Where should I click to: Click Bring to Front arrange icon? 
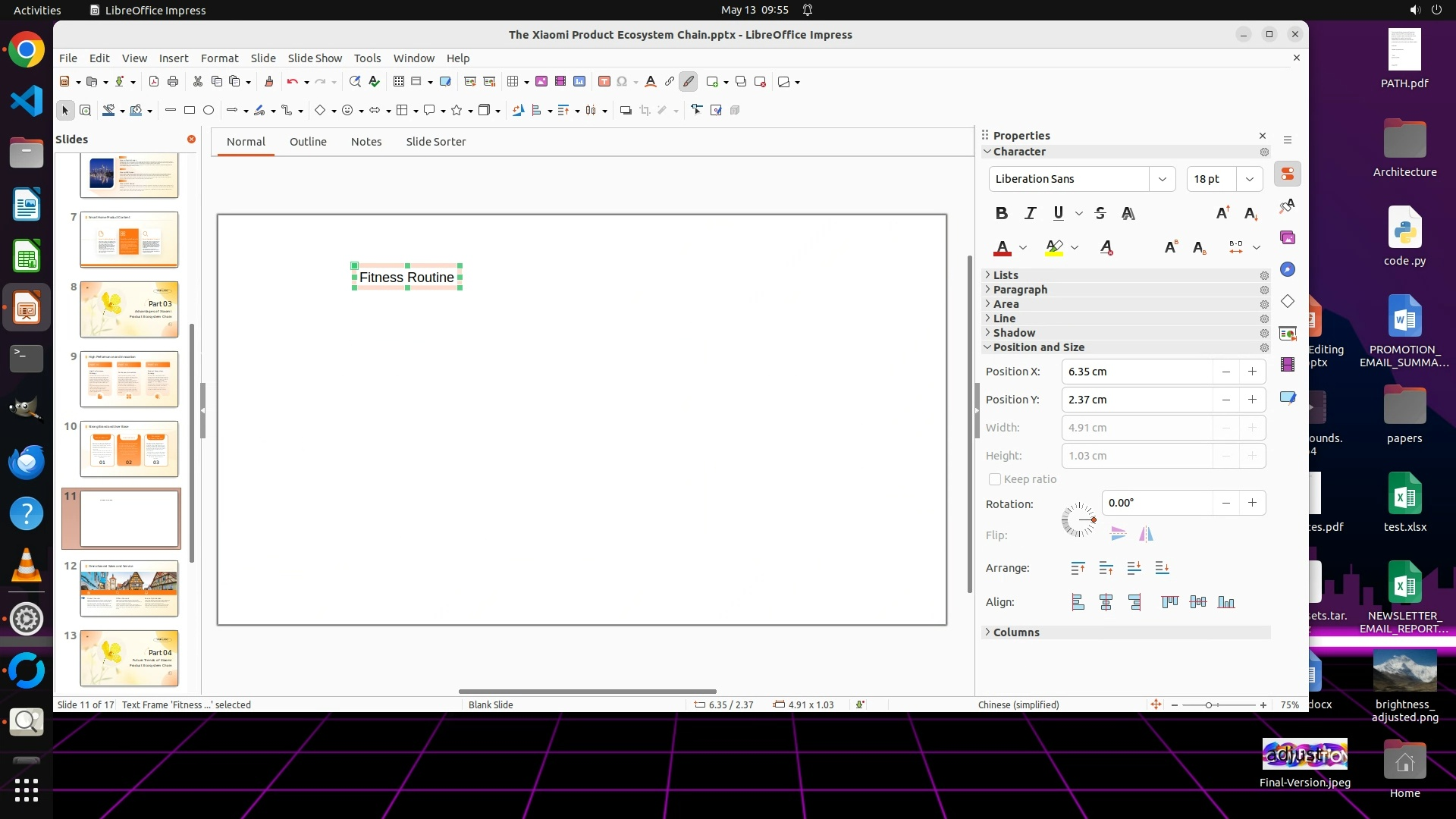(1078, 568)
